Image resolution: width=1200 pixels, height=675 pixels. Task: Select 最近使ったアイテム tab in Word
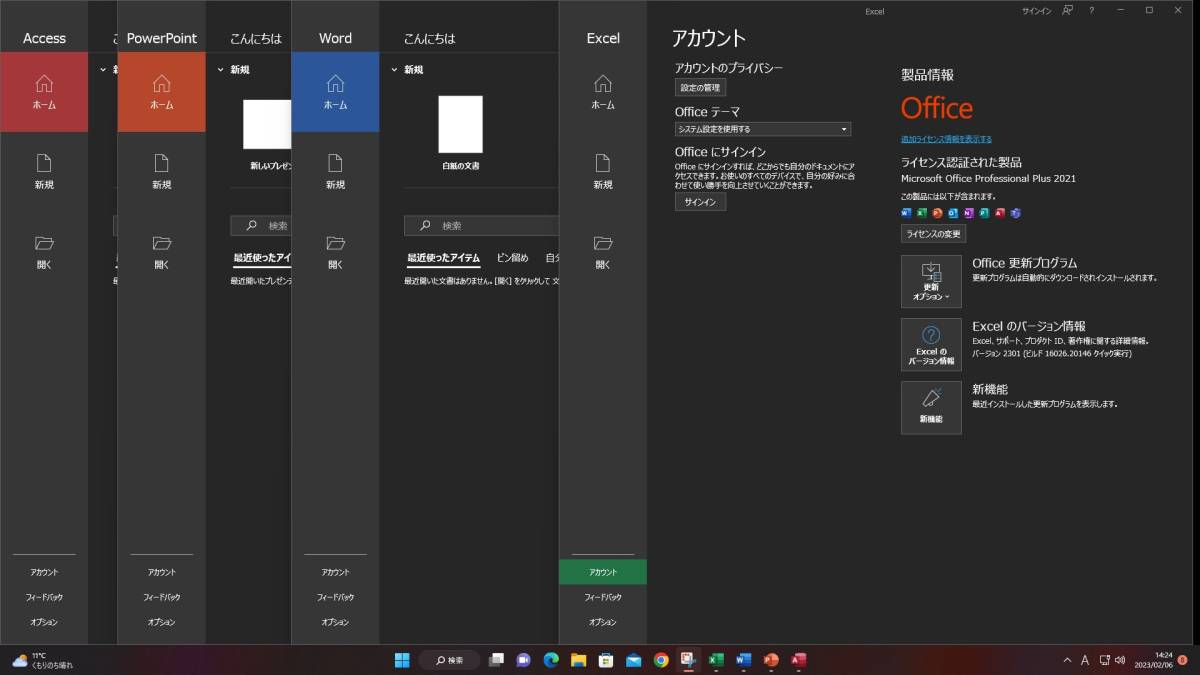point(443,258)
